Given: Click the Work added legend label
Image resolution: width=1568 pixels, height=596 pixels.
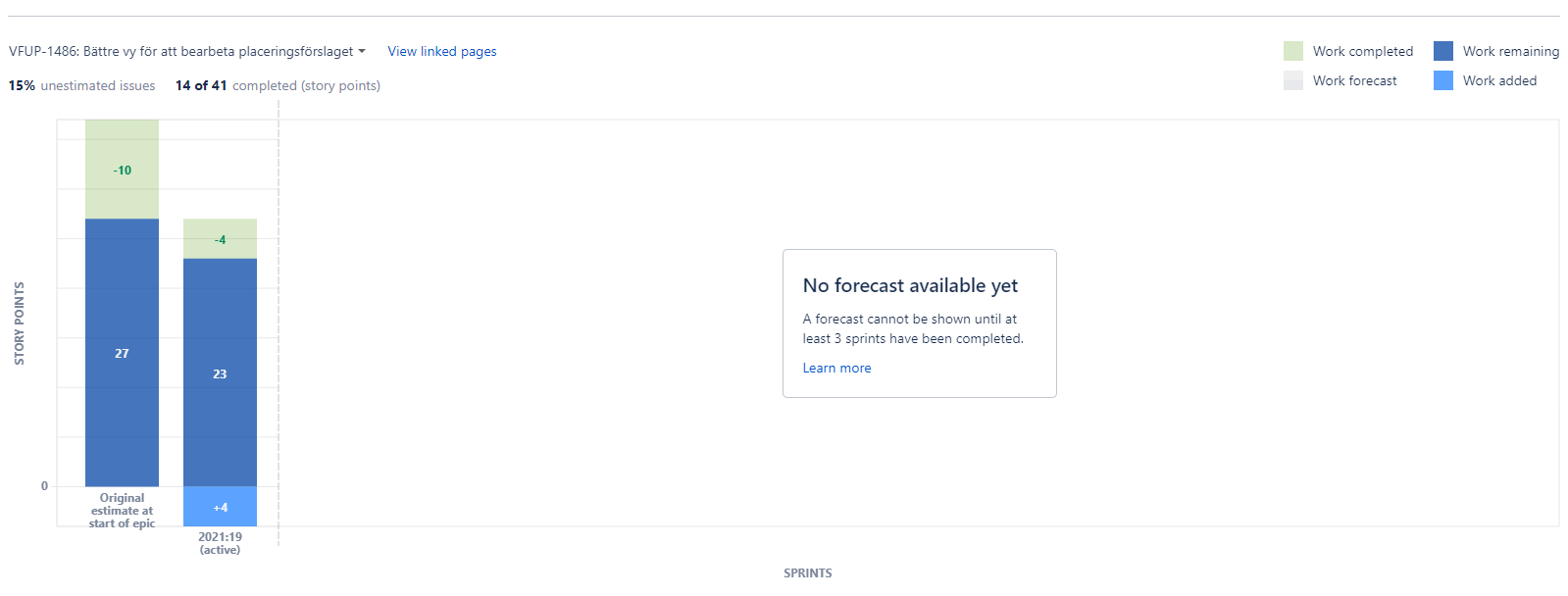Looking at the screenshot, I should (1499, 80).
